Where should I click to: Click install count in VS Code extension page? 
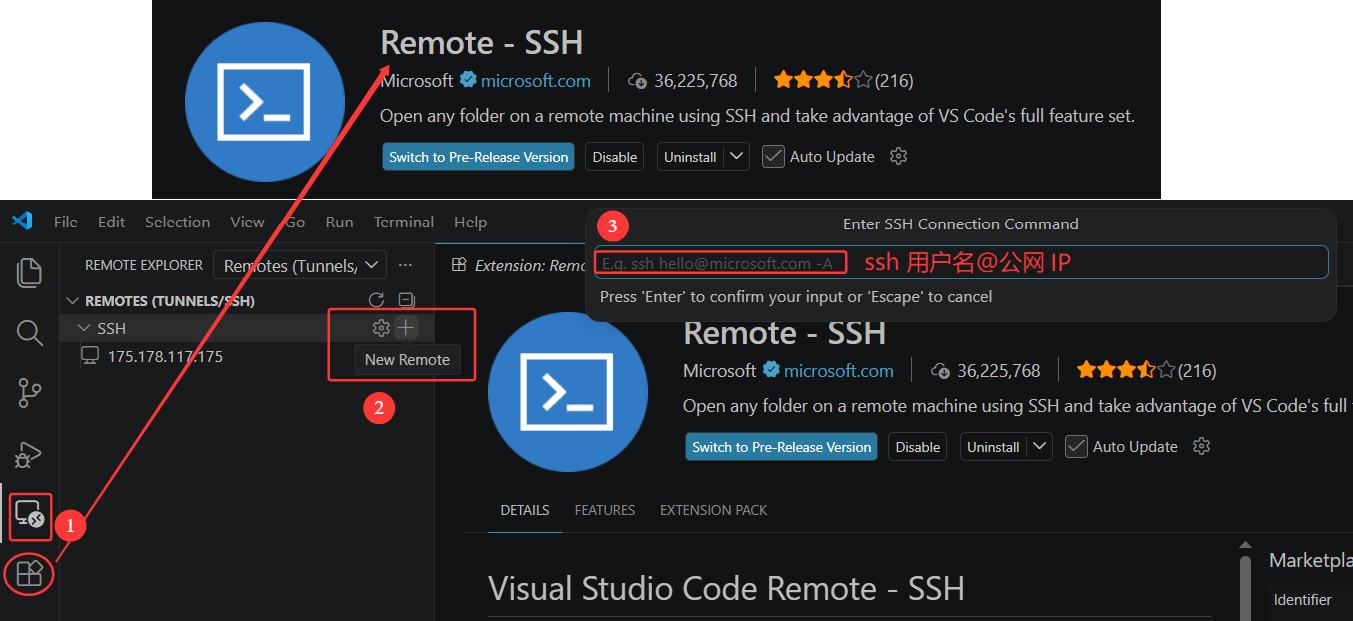pos(985,371)
